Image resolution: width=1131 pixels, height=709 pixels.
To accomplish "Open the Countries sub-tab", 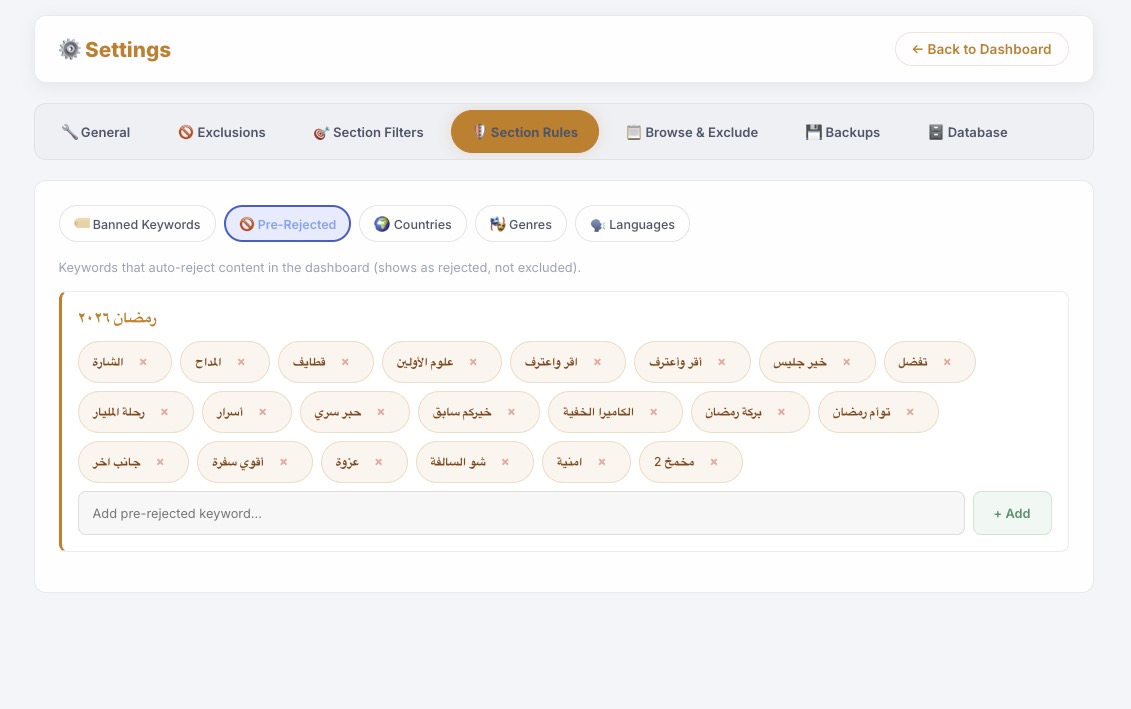I will click(413, 224).
